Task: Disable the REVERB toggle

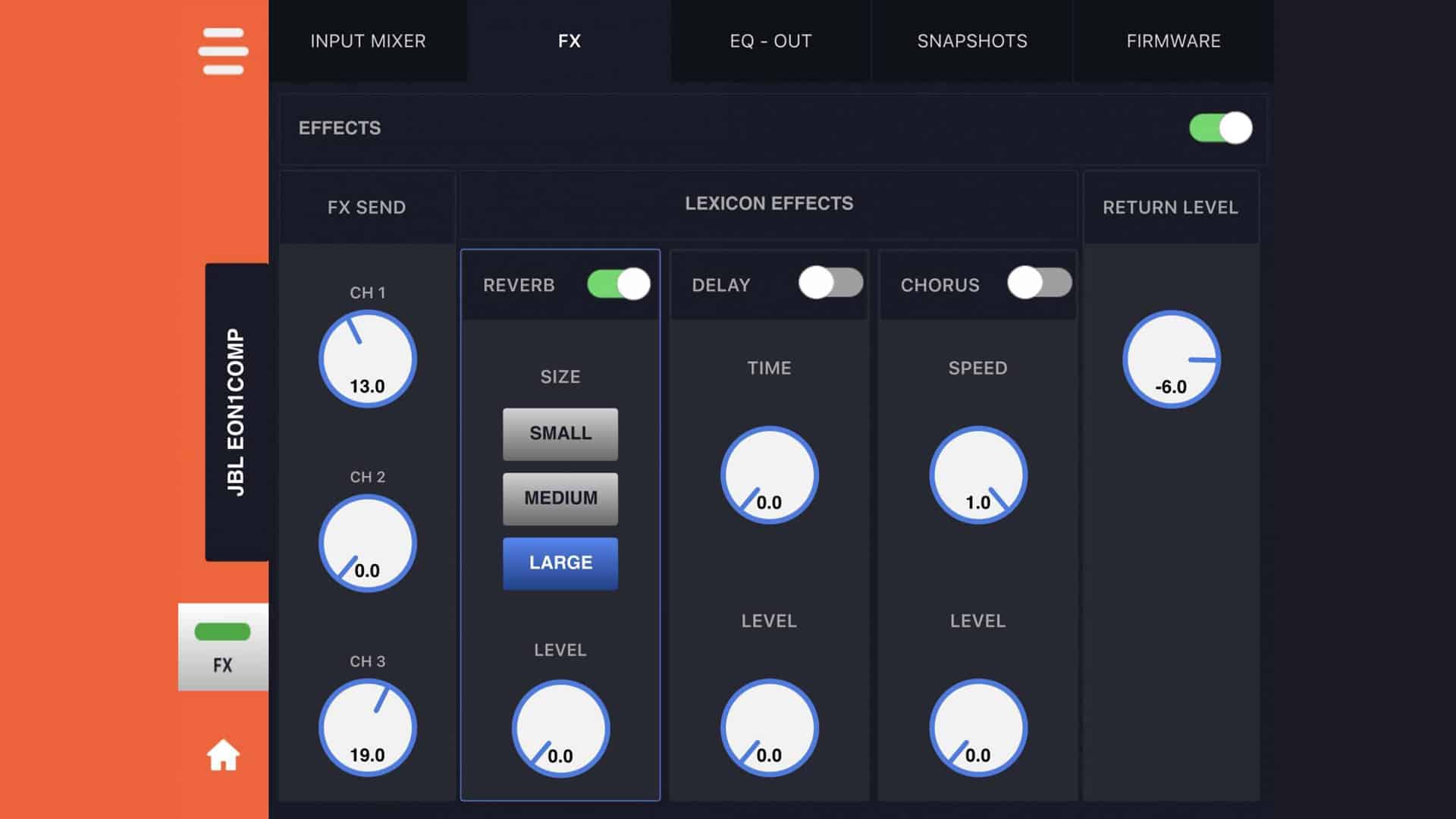Action: (x=618, y=284)
